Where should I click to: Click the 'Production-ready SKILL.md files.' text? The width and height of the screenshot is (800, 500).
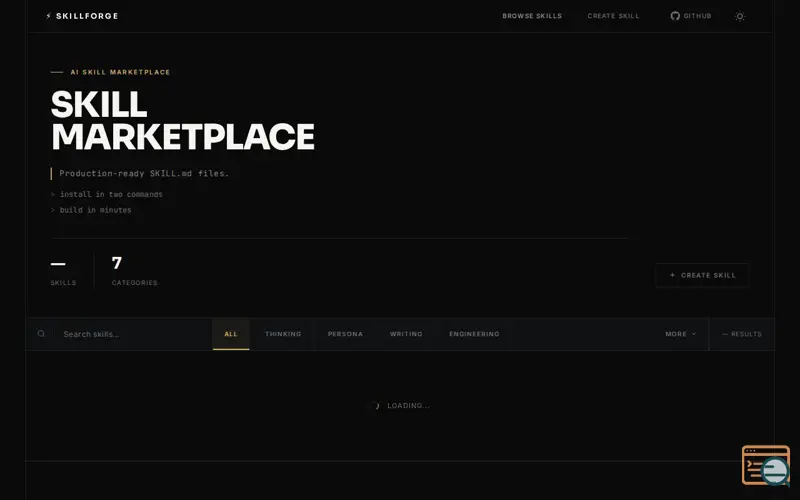coord(144,173)
